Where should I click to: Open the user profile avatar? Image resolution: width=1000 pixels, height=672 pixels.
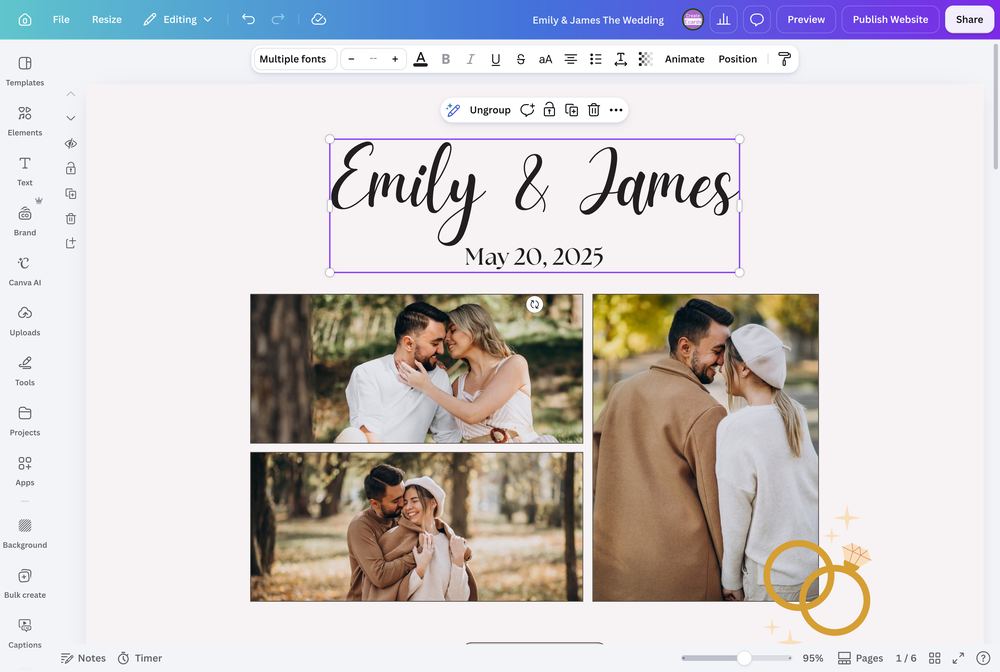(692, 20)
